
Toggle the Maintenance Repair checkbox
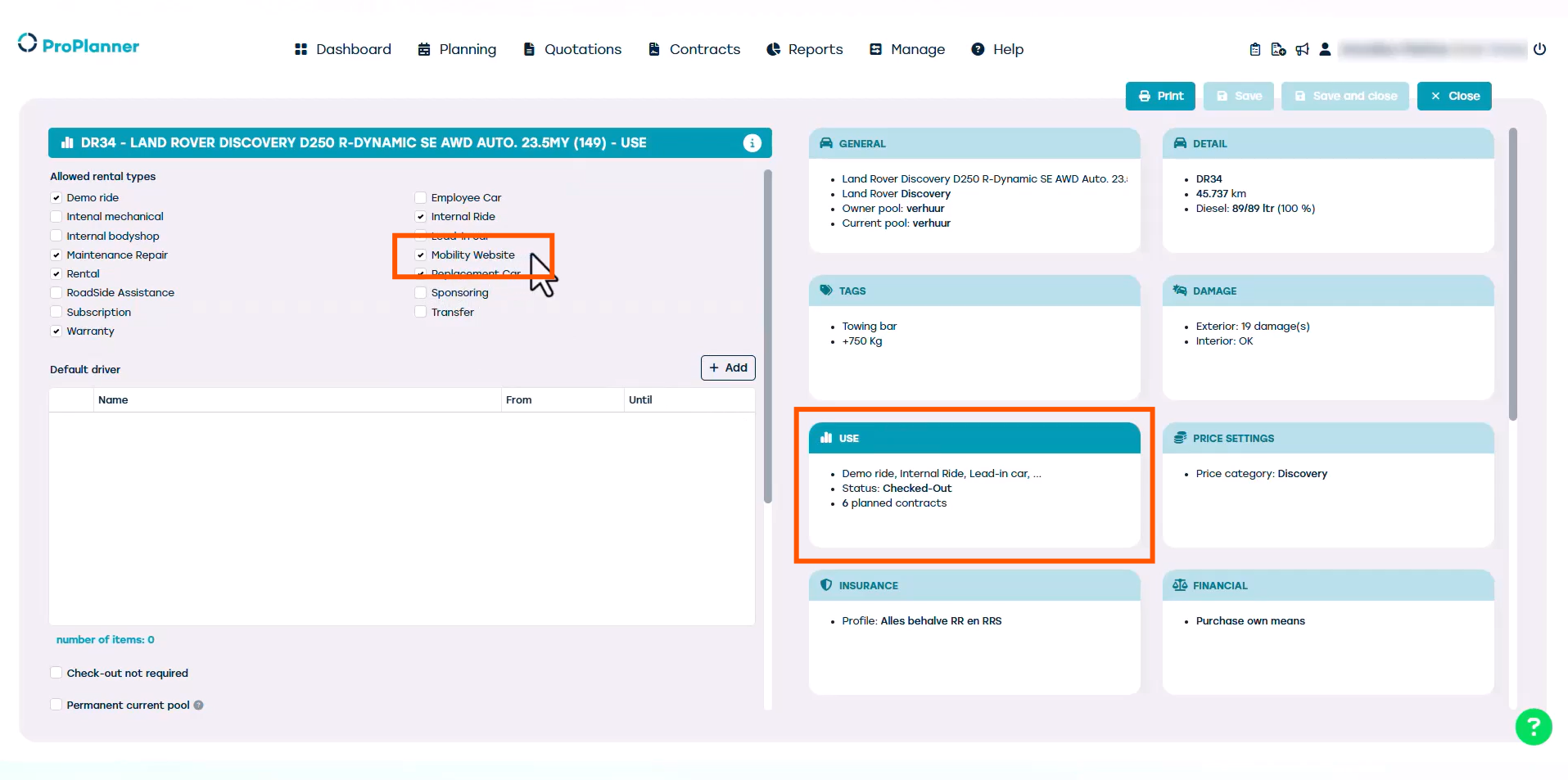click(56, 255)
